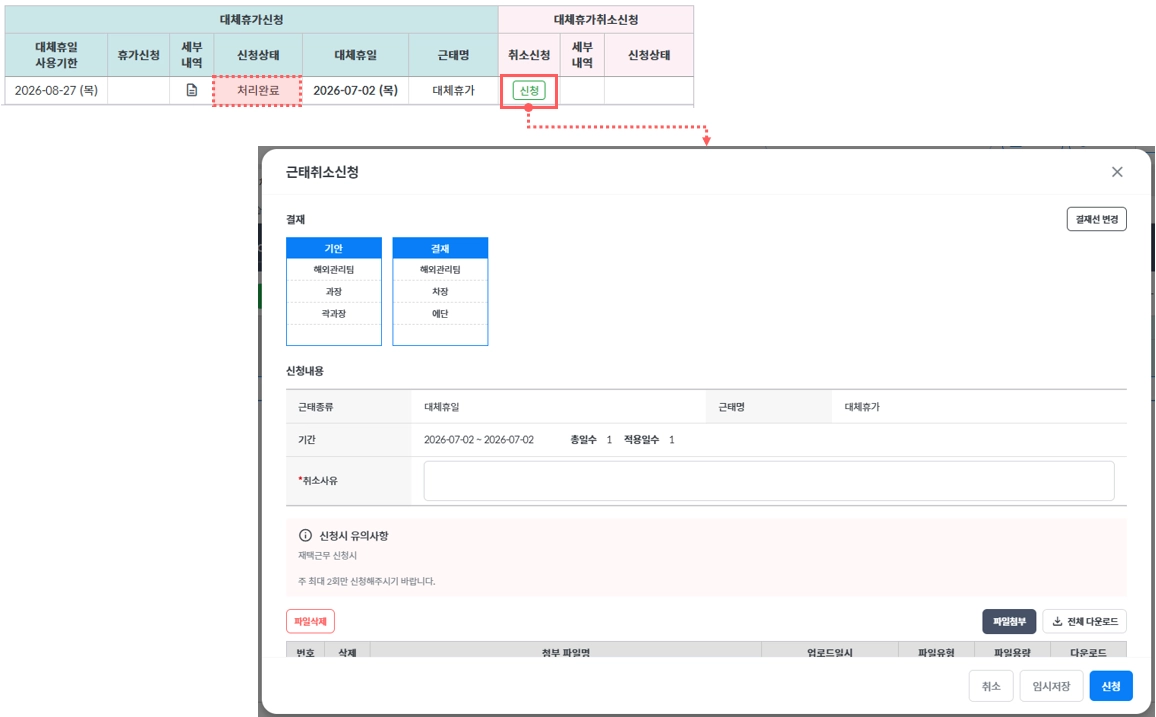The height and width of the screenshot is (717, 1156).
Task: Click into the 취소사유 text field
Action: (768, 480)
